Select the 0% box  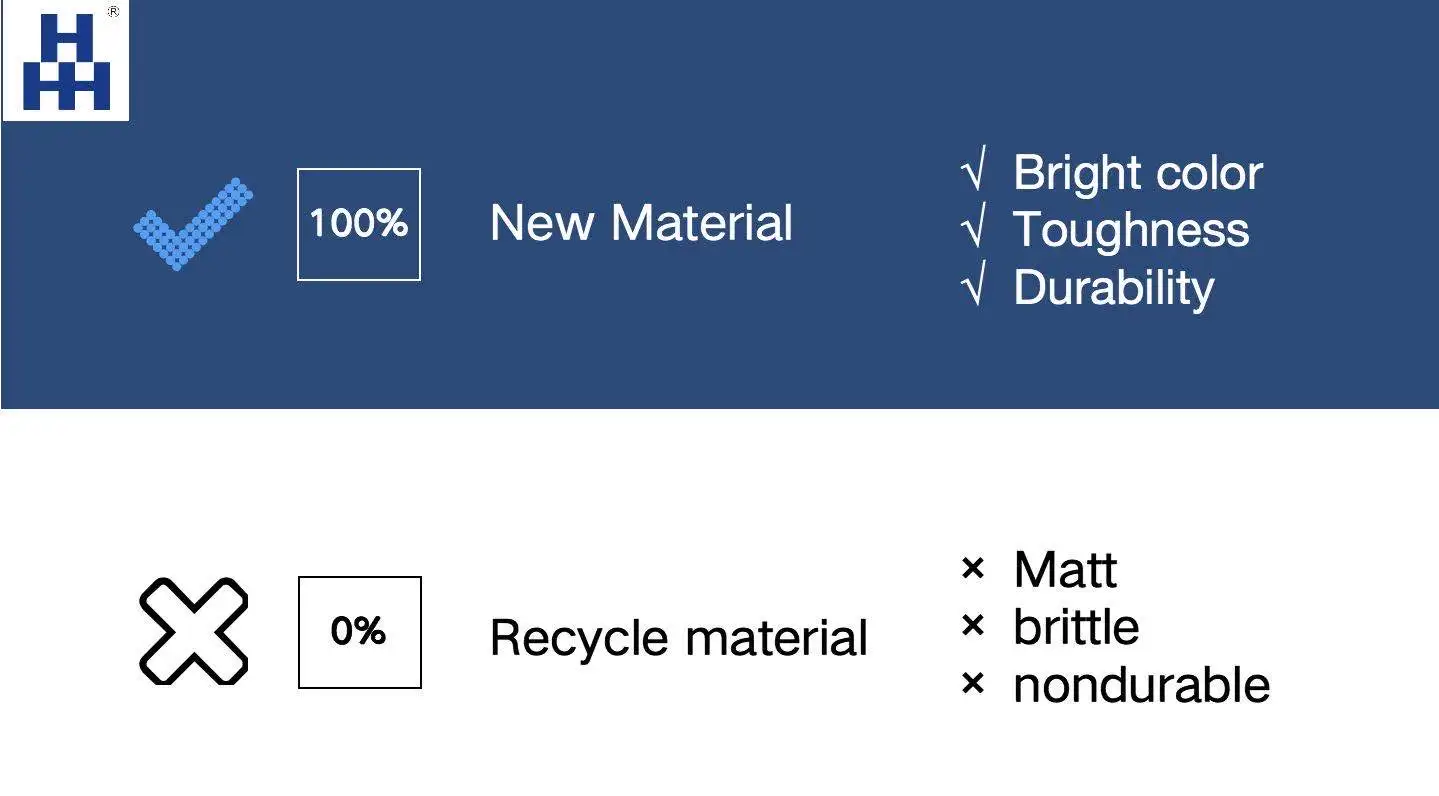[359, 632]
